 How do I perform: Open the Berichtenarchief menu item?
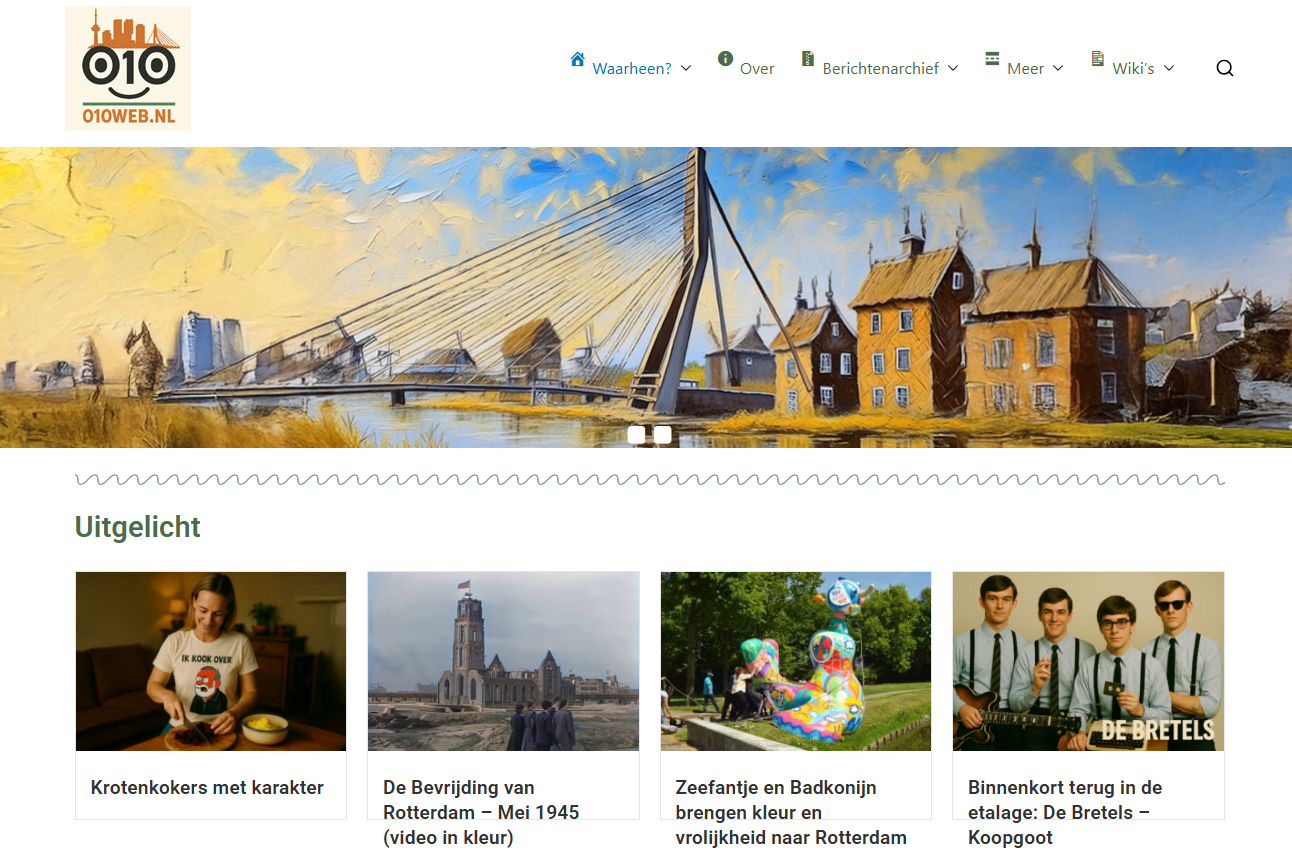point(881,69)
